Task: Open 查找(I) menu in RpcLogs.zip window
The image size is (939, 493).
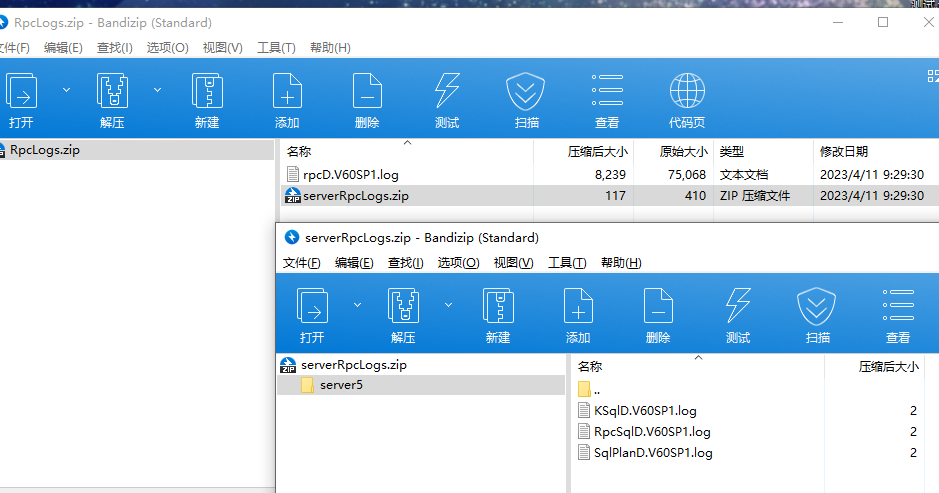Action: point(114,48)
